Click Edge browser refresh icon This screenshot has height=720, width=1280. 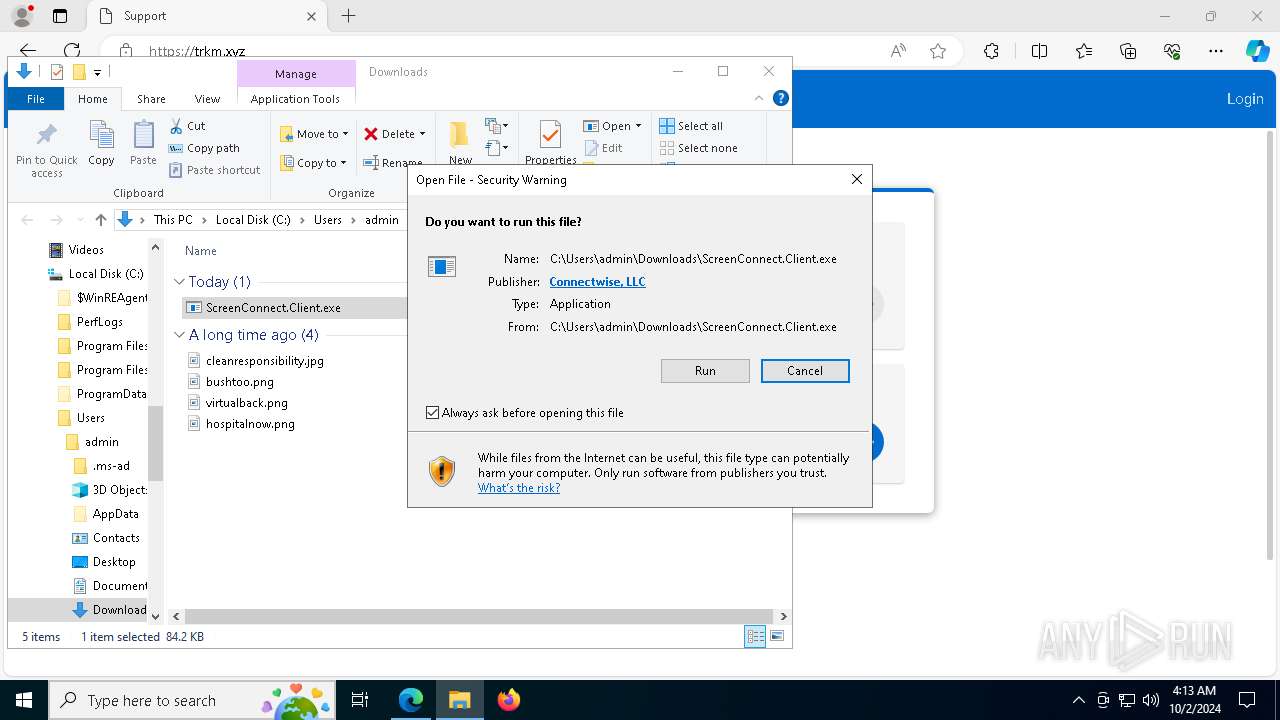click(72, 51)
